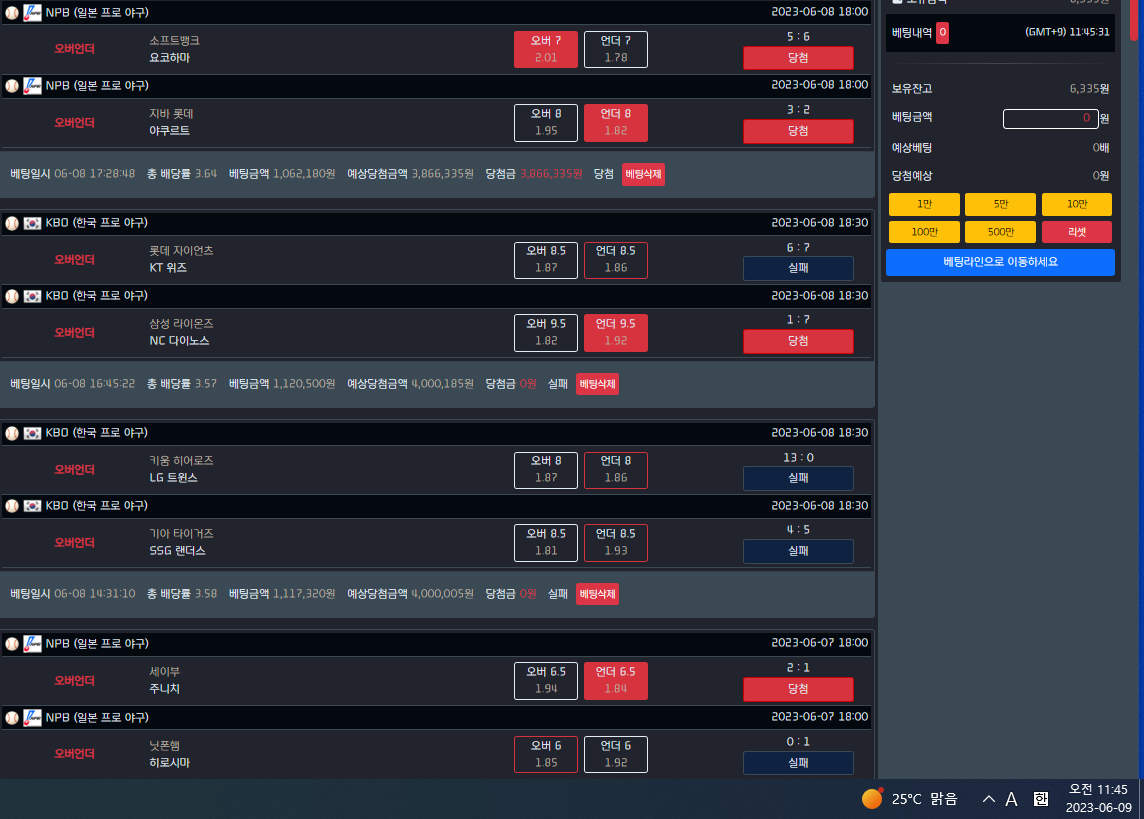
Task: Select 언더 8 at 1.82 for 지바 롯데 vs 야쿠르트
Action: tap(616, 123)
